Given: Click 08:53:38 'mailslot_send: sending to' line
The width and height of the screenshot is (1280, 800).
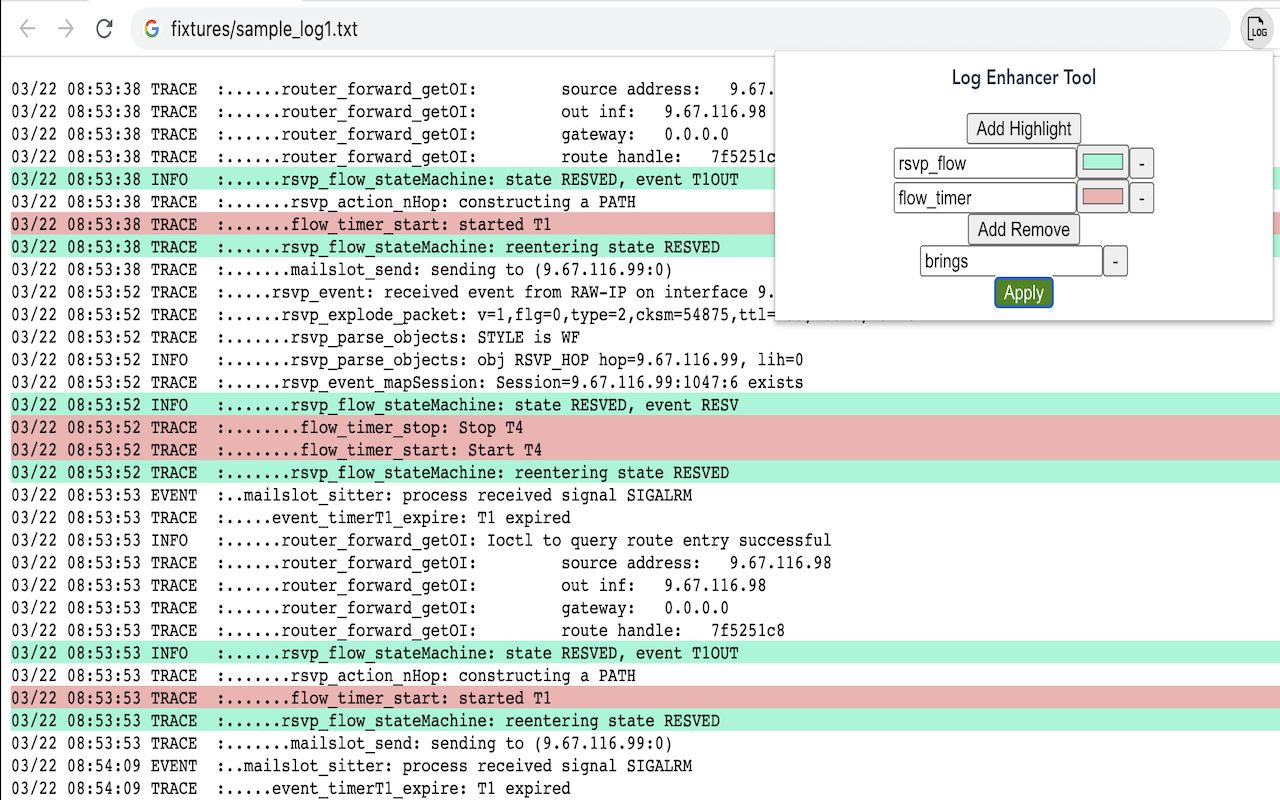Looking at the screenshot, I should 342,269.
